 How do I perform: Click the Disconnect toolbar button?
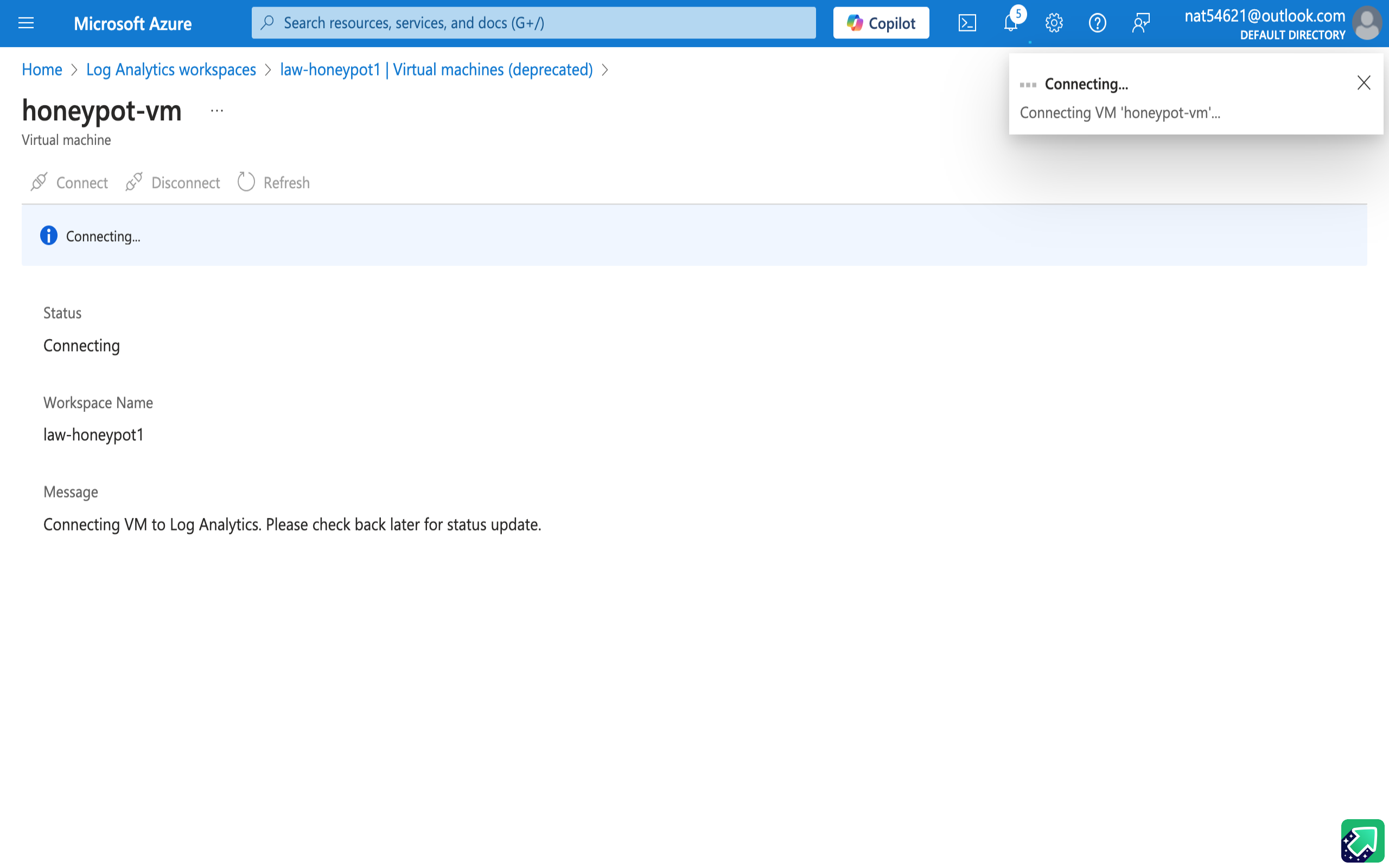point(173,183)
